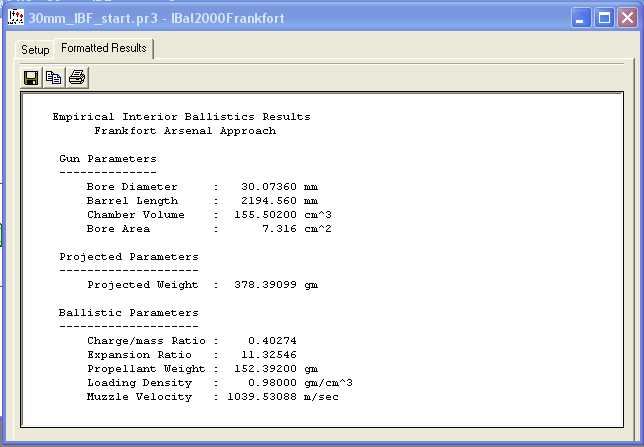The width and height of the screenshot is (644, 447).
Task: Copy results using the copy icon
Action: (54, 78)
